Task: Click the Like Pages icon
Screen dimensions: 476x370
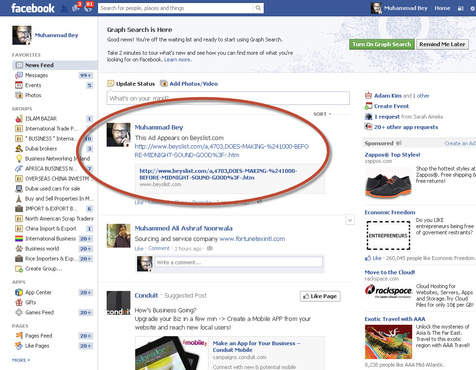Action: click(x=19, y=346)
